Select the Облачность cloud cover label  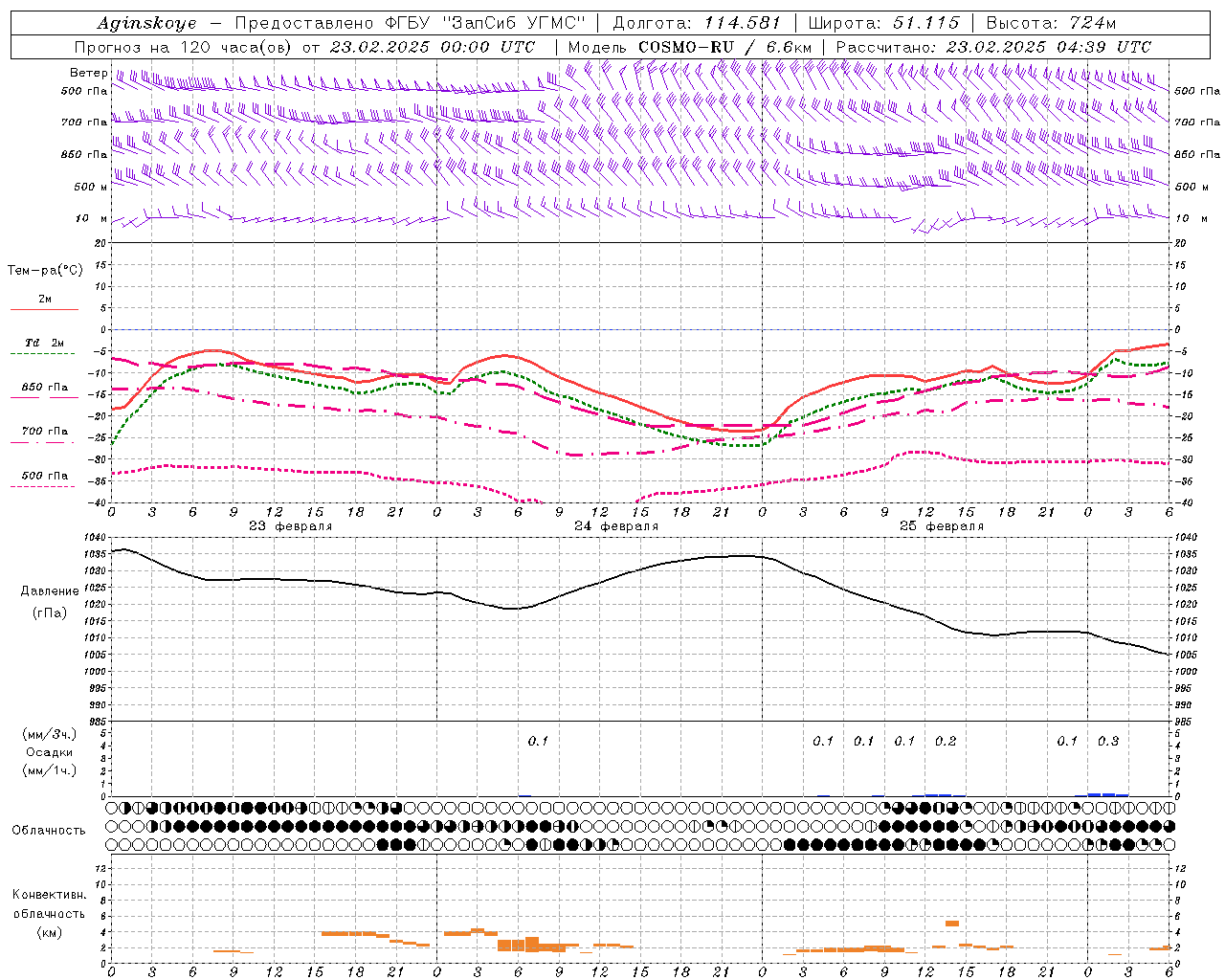(49, 830)
